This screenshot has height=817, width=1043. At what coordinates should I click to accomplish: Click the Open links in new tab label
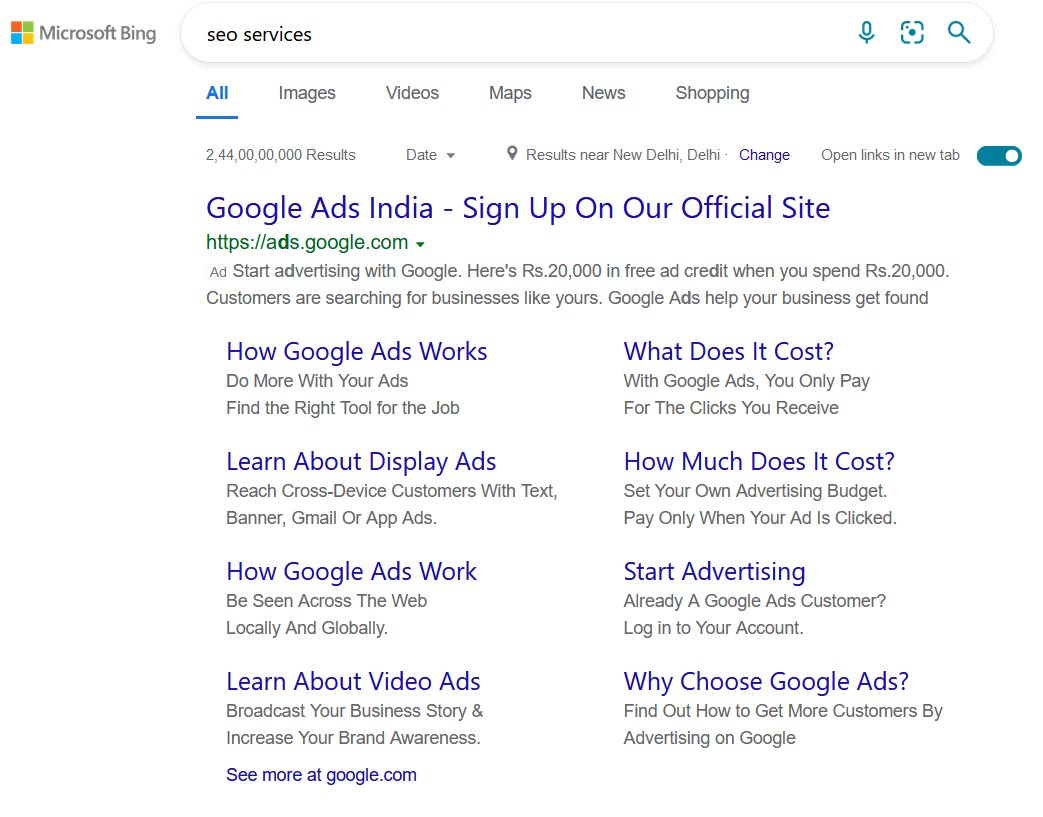(890, 155)
